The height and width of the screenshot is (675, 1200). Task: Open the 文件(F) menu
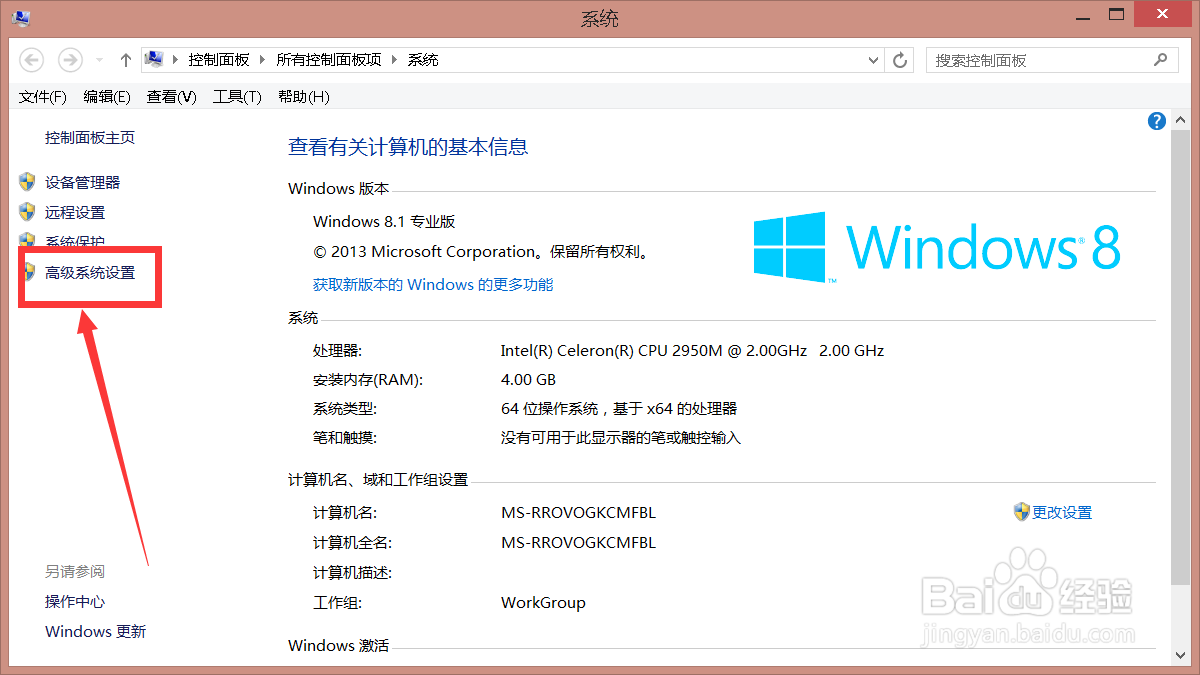43,97
